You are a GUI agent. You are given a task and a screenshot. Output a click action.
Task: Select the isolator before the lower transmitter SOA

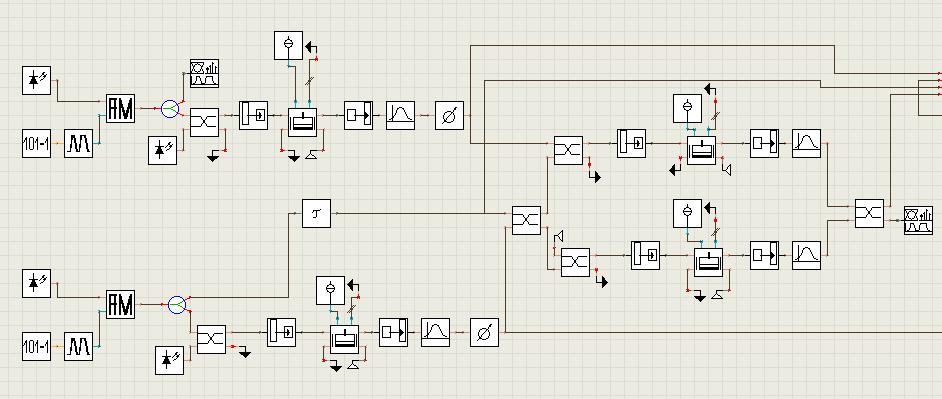(x=281, y=332)
